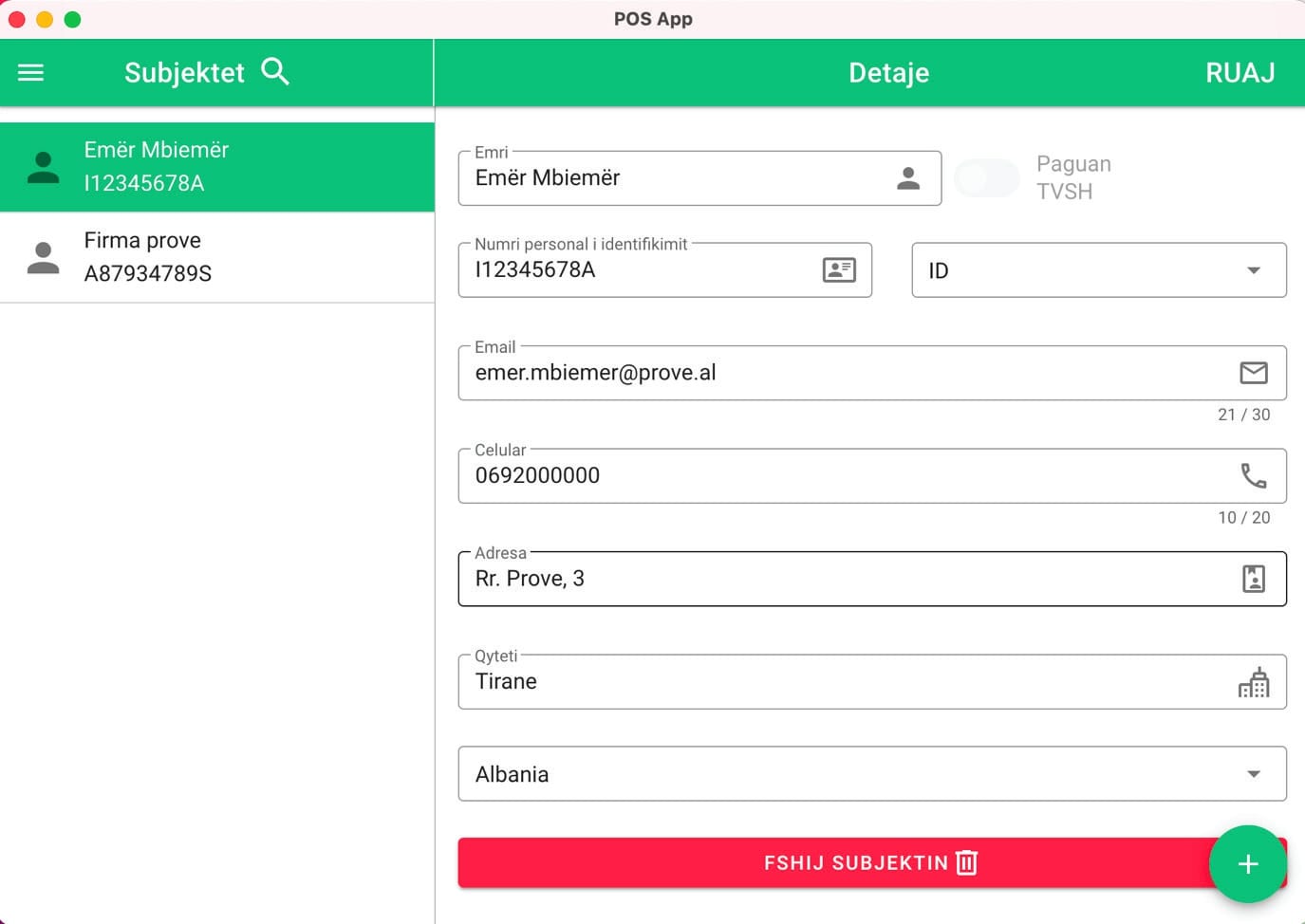Open the Albania country dropdown
The height and width of the screenshot is (924, 1305).
pyautogui.click(x=872, y=774)
